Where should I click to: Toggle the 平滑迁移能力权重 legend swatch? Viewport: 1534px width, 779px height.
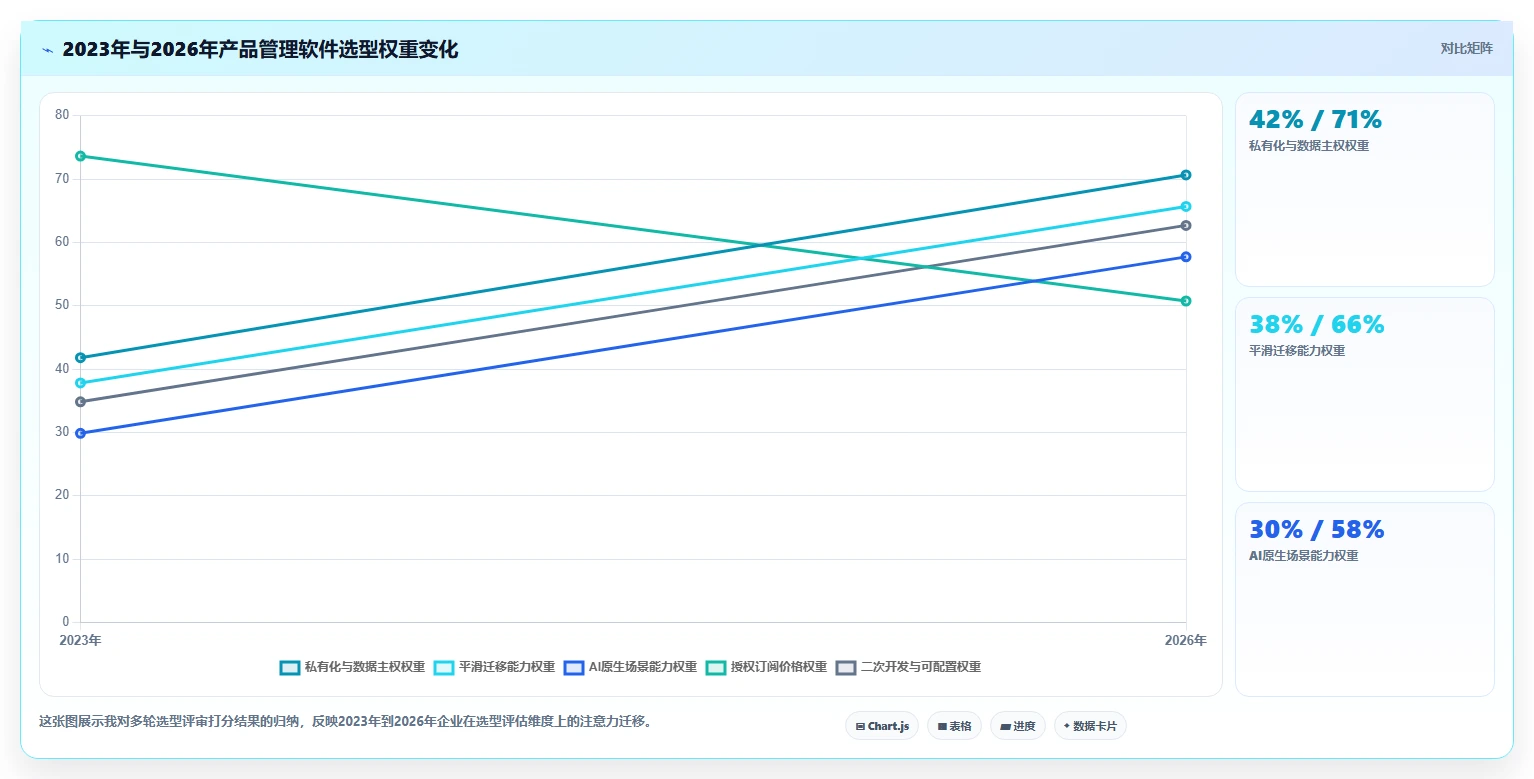pos(444,667)
